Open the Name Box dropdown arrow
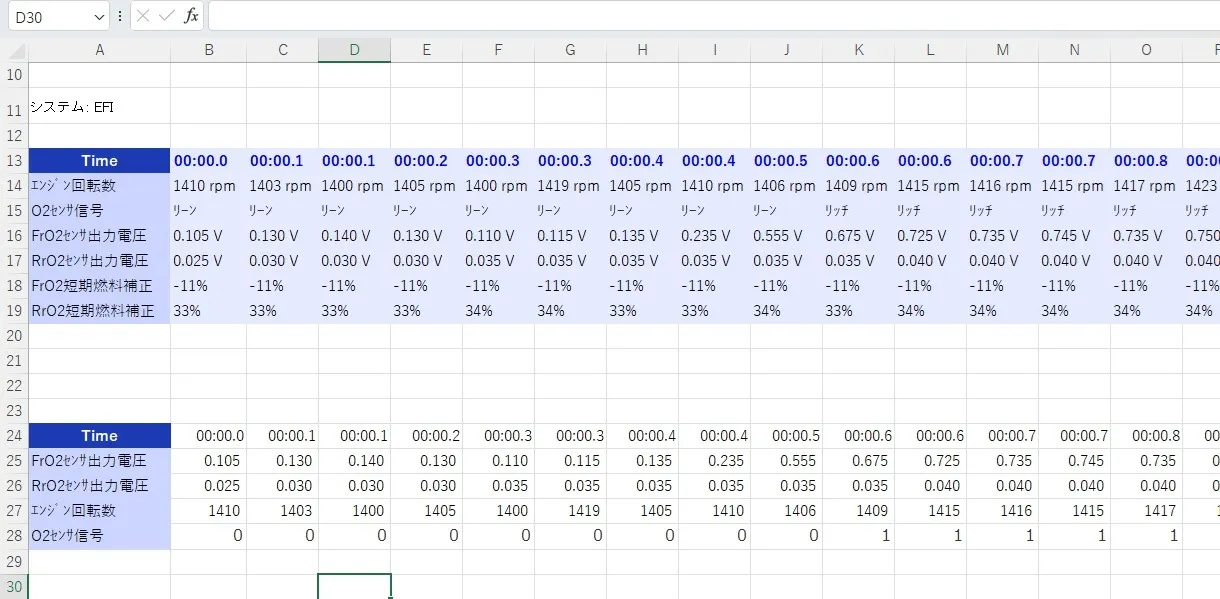This screenshot has height=599, width=1220. (98, 17)
